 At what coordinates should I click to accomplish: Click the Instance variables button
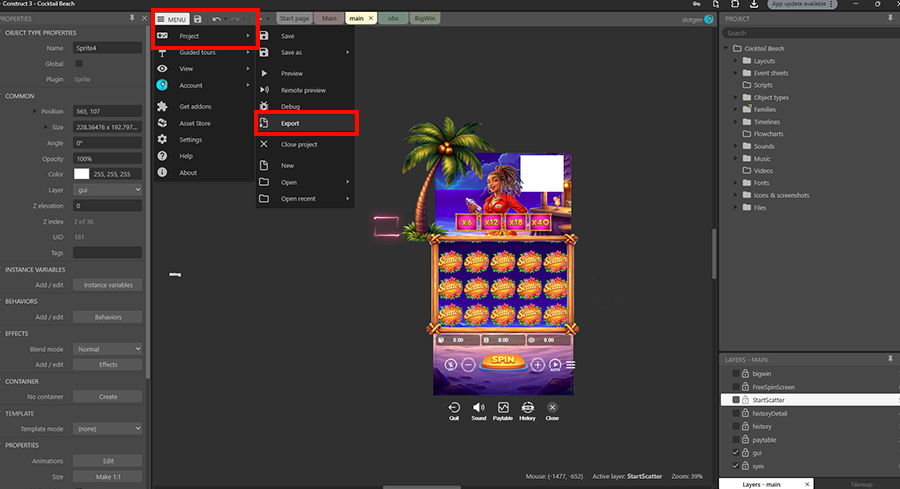tap(107, 285)
